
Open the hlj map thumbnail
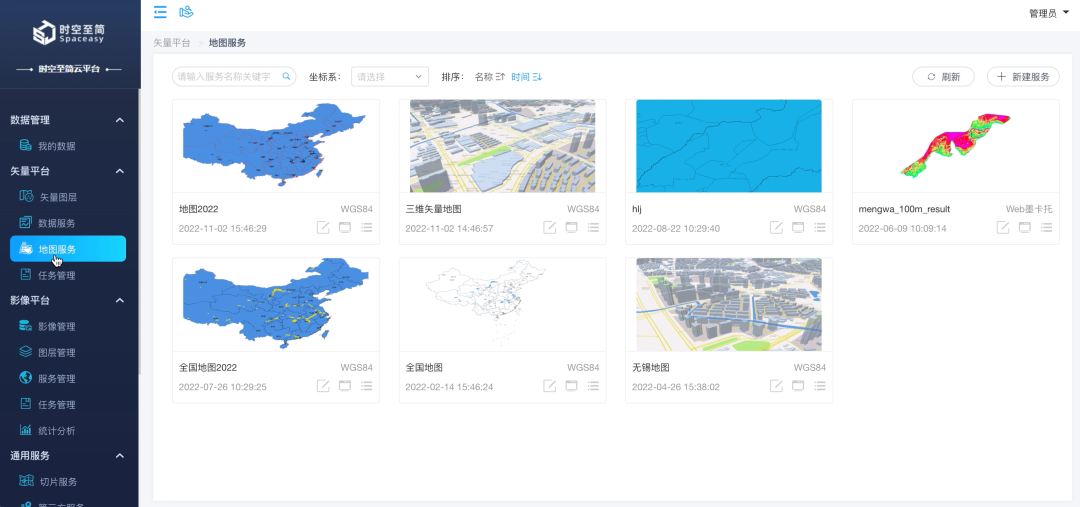pyautogui.click(x=729, y=146)
